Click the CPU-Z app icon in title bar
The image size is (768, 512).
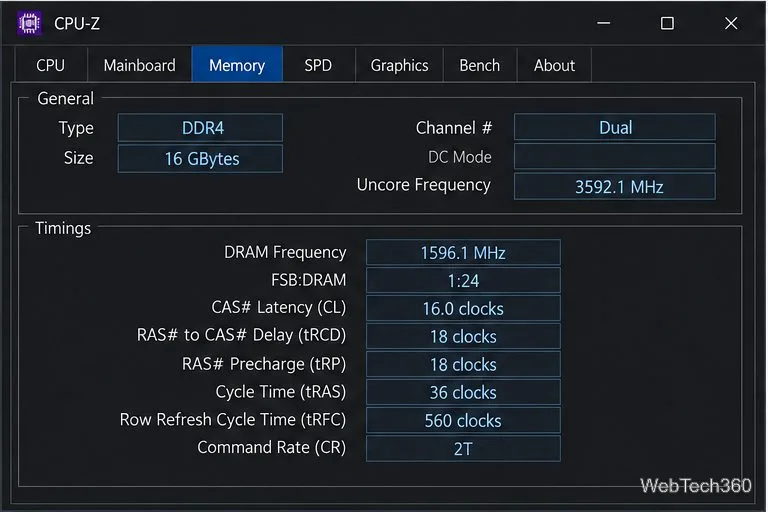29,23
